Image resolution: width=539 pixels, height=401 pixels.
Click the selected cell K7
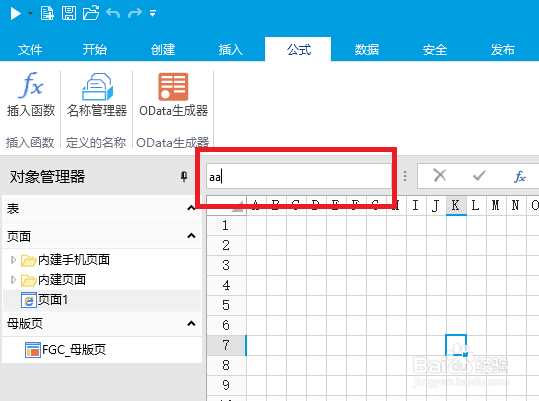pyautogui.click(x=456, y=345)
